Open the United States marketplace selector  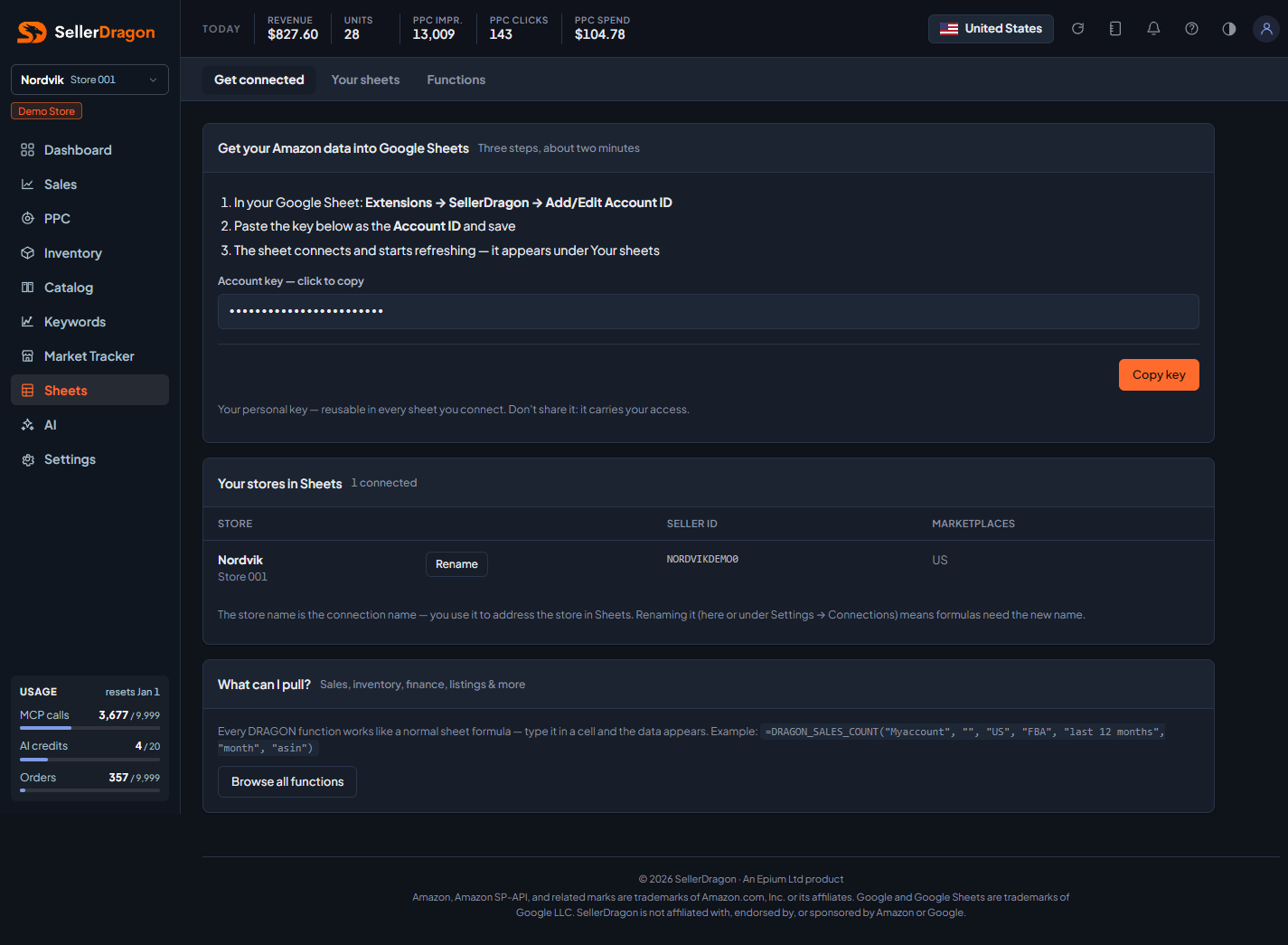pos(991,29)
